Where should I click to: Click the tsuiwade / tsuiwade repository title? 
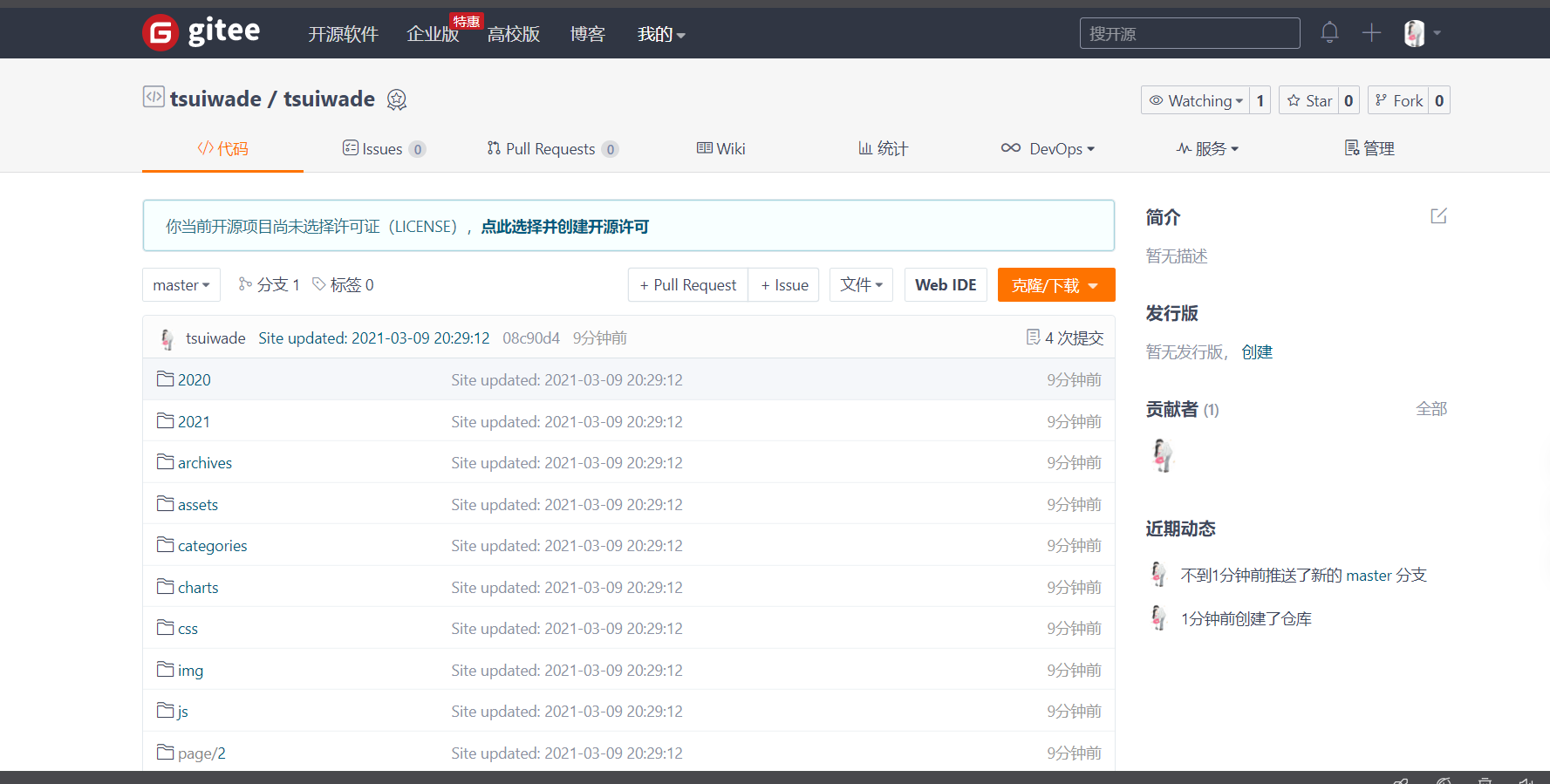coord(272,99)
